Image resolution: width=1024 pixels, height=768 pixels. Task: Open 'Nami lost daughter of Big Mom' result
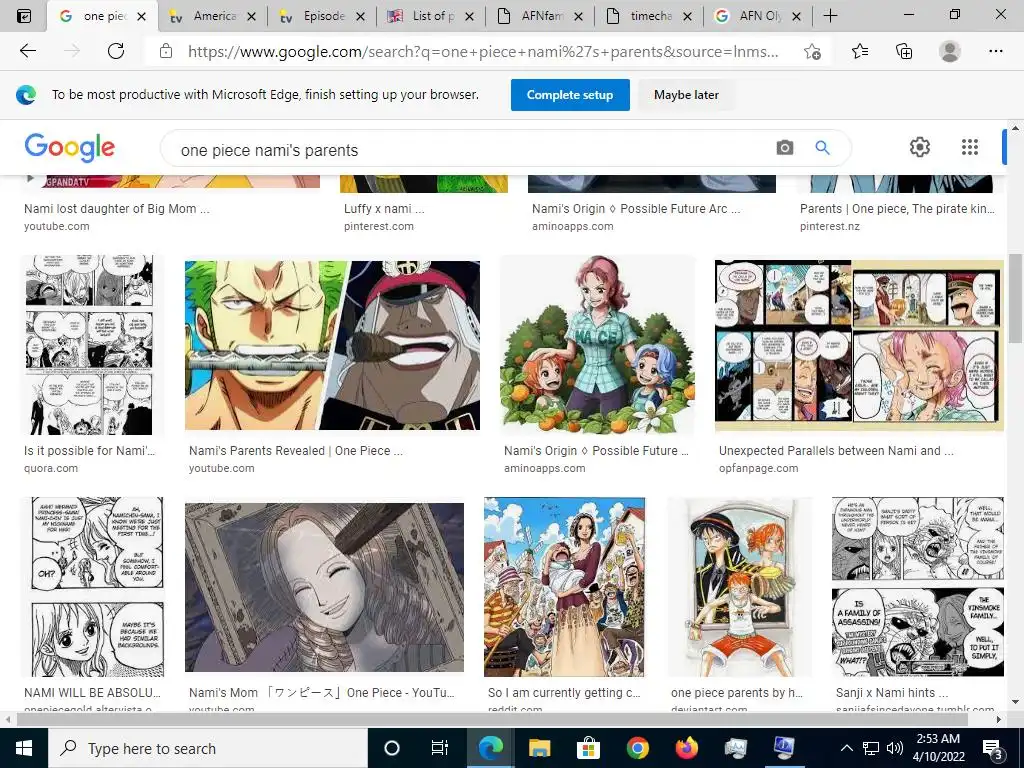click(116, 209)
